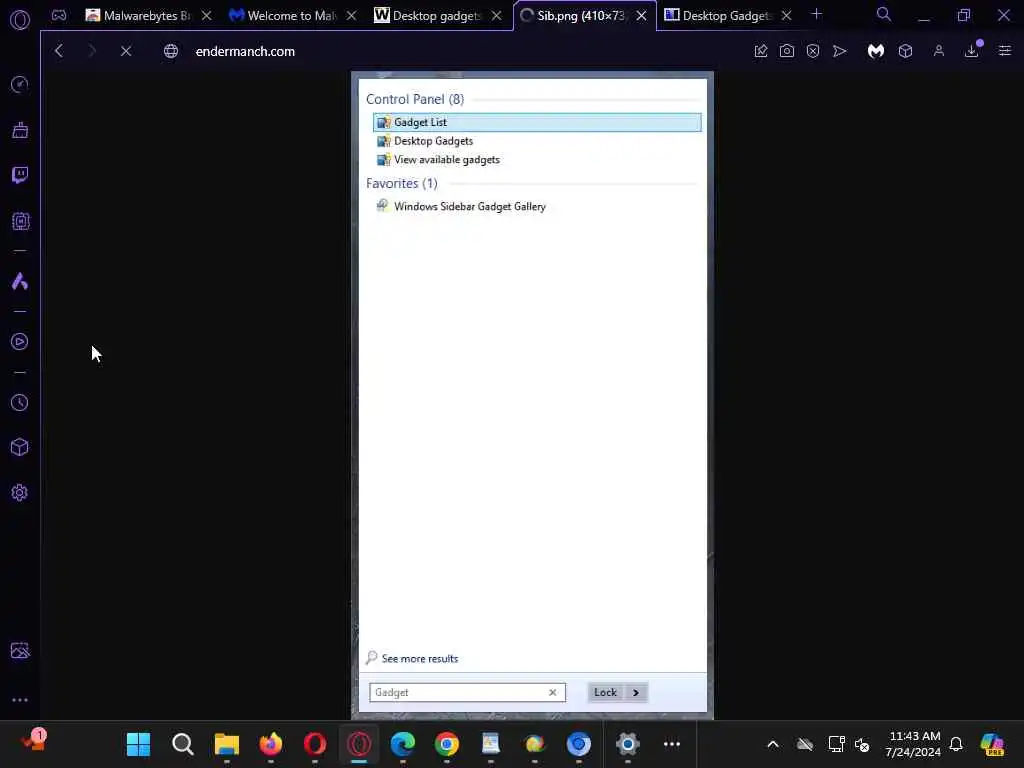Open notifications bell icon

click(956, 744)
